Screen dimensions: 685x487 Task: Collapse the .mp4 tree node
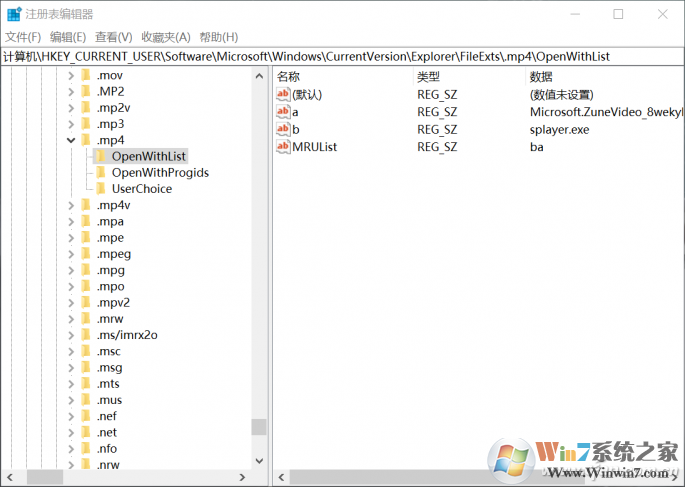pyautogui.click(x=71, y=140)
